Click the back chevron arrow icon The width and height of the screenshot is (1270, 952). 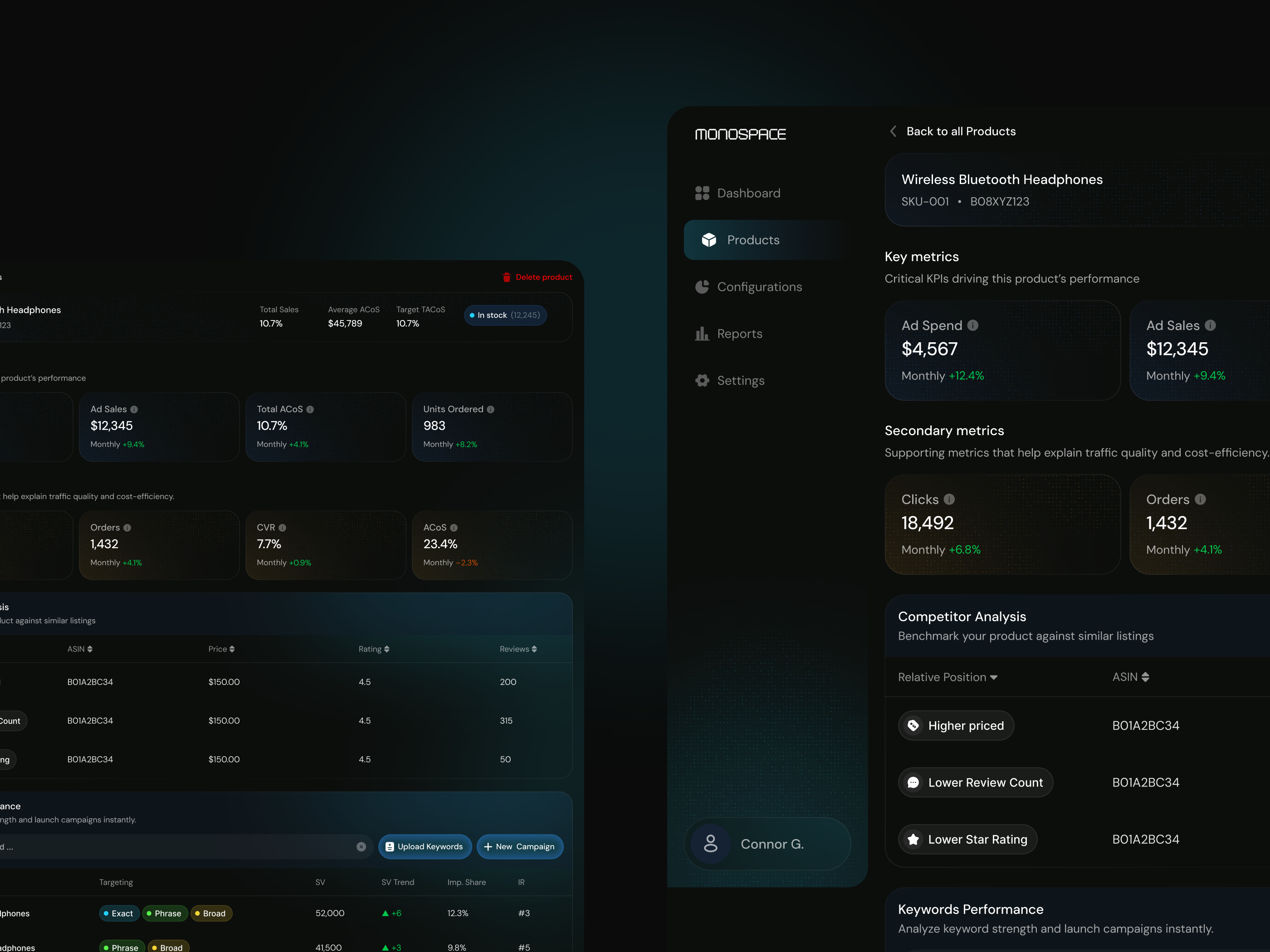[893, 131]
